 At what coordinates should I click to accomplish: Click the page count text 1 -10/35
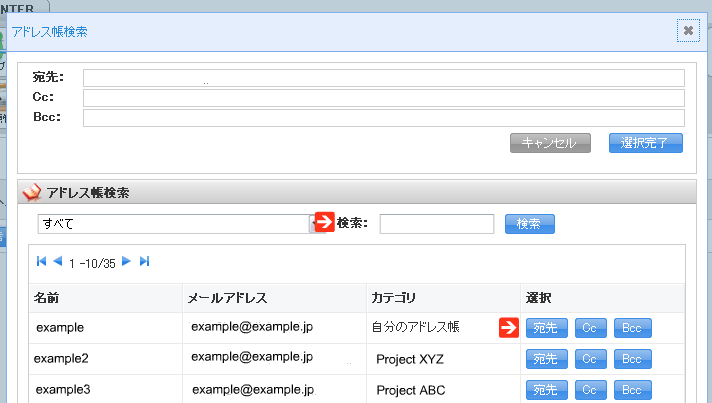point(92,263)
